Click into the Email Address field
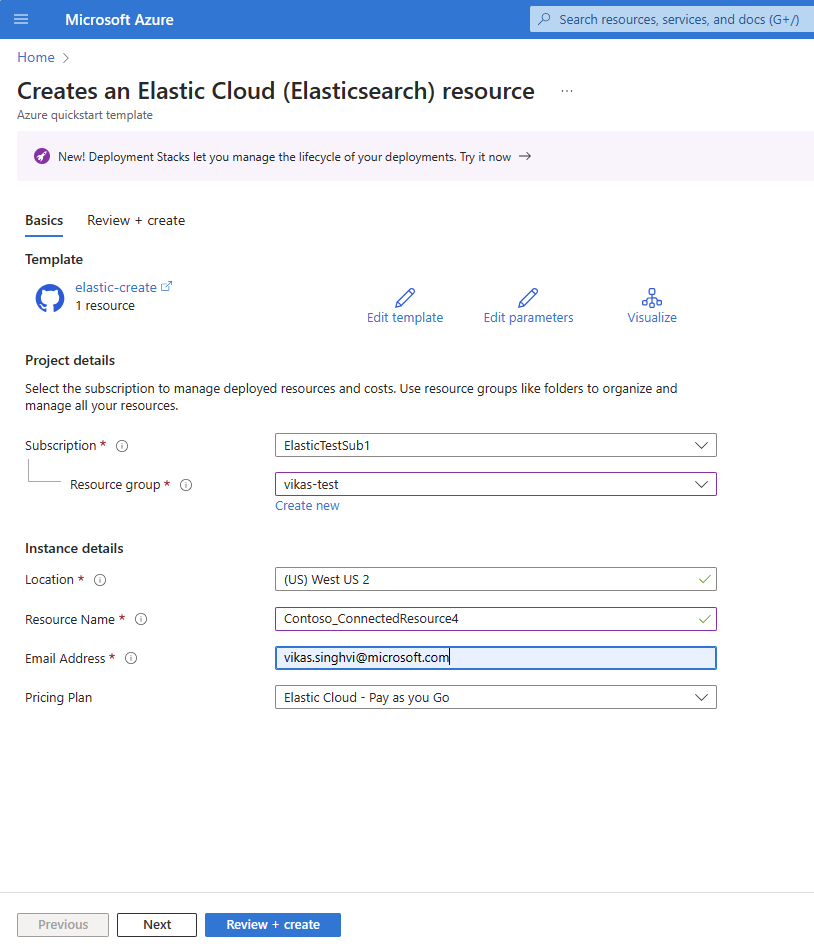 495,658
